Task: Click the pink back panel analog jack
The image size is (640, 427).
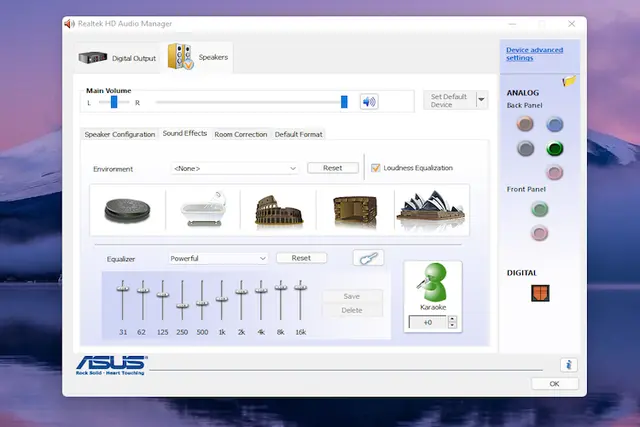Action: tap(554, 173)
